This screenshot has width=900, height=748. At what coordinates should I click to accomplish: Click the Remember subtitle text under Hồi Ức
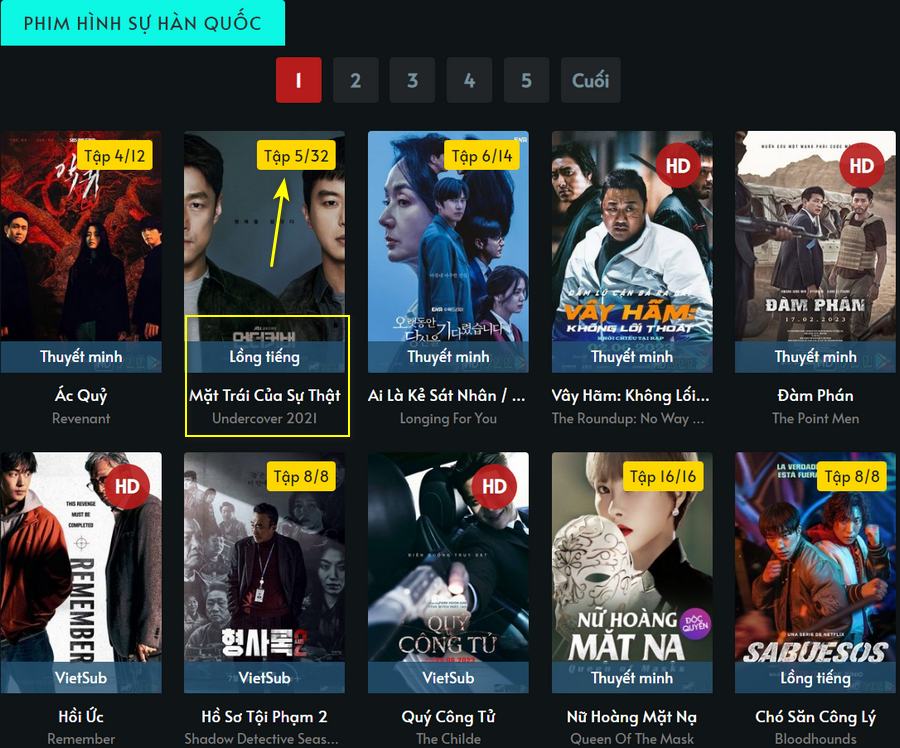[81, 739]
